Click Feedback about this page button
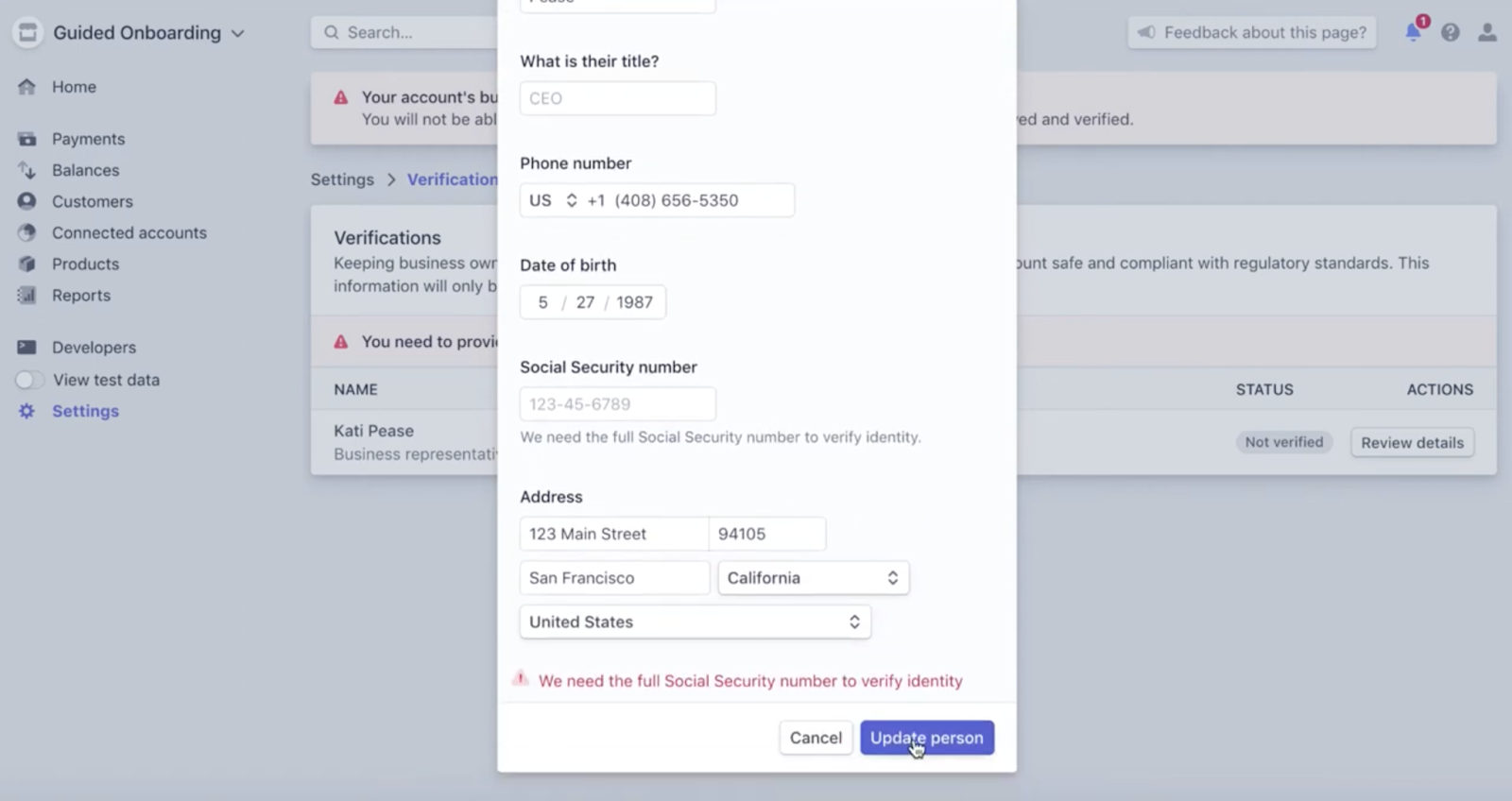The image size is (1512, 801). point(1252,32)
